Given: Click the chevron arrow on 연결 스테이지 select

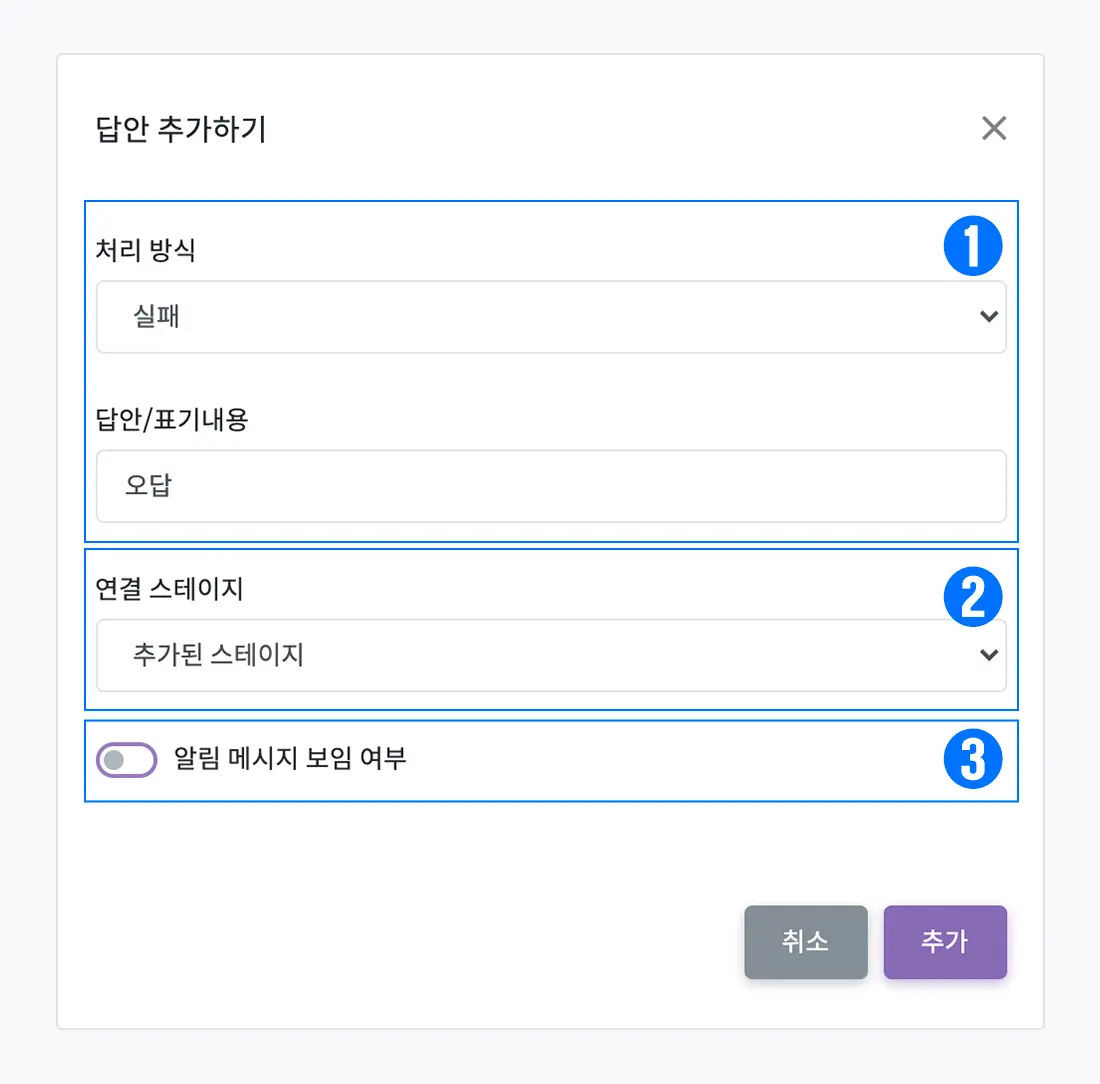Looking at the screenshot, I should [x=988, y=655].
